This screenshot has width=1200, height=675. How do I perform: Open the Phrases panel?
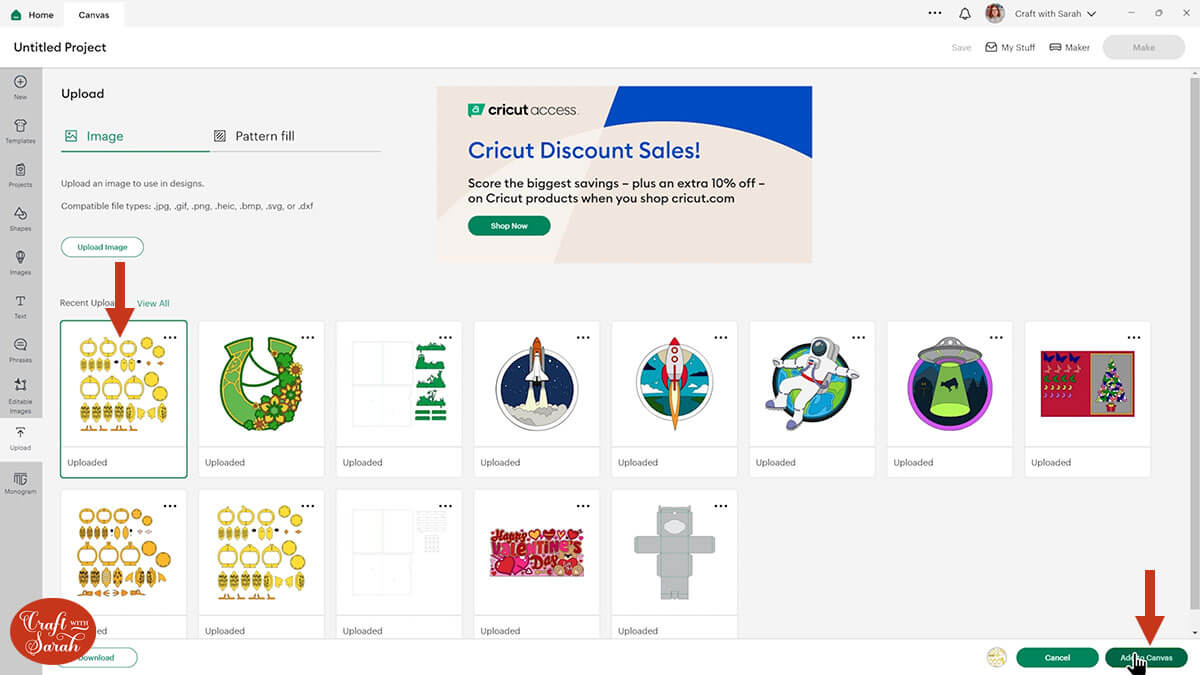pyautogui.click(x=20, y=350)
